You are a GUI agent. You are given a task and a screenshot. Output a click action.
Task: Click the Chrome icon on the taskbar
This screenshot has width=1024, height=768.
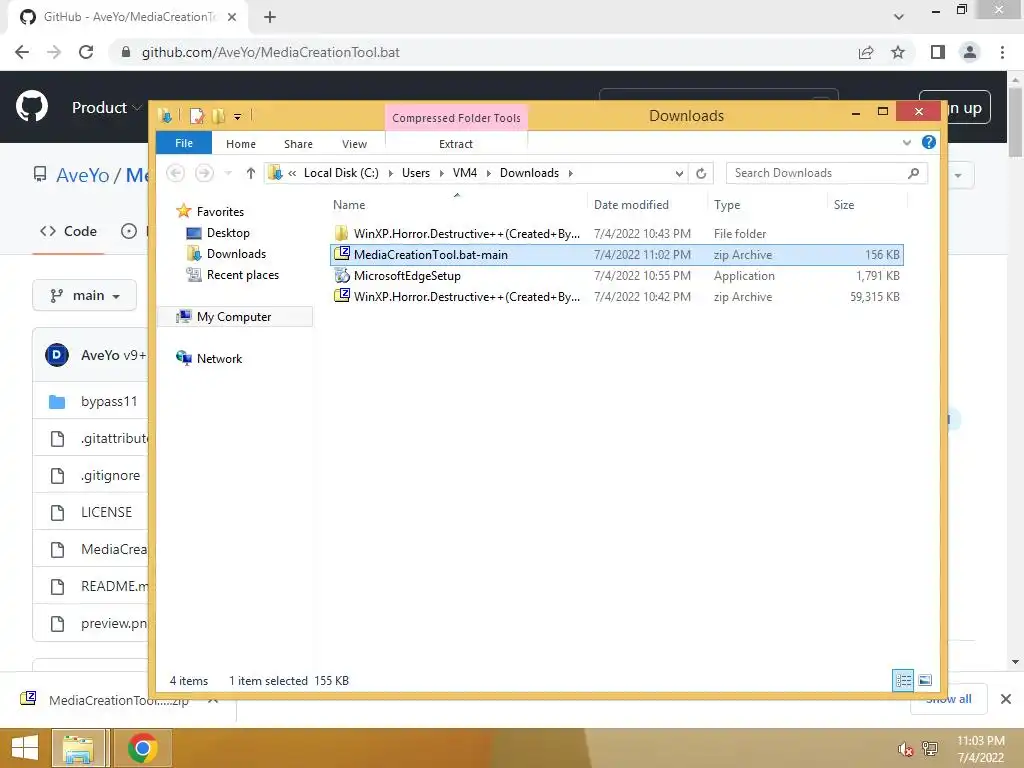click(142, 748)
